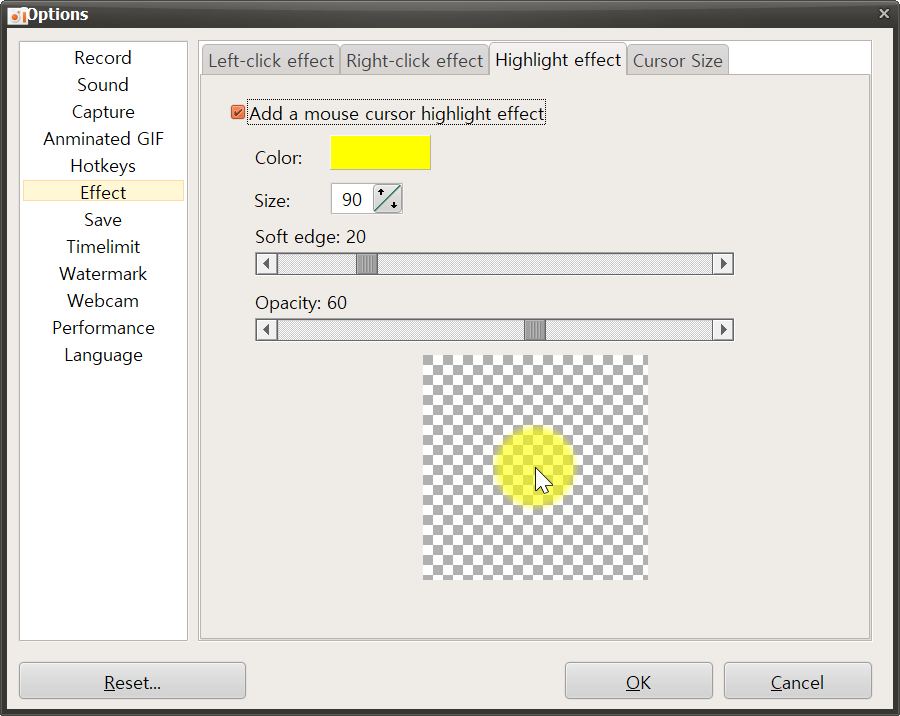
Task: Open the Sound settings page
Action: tap(102, 84)
